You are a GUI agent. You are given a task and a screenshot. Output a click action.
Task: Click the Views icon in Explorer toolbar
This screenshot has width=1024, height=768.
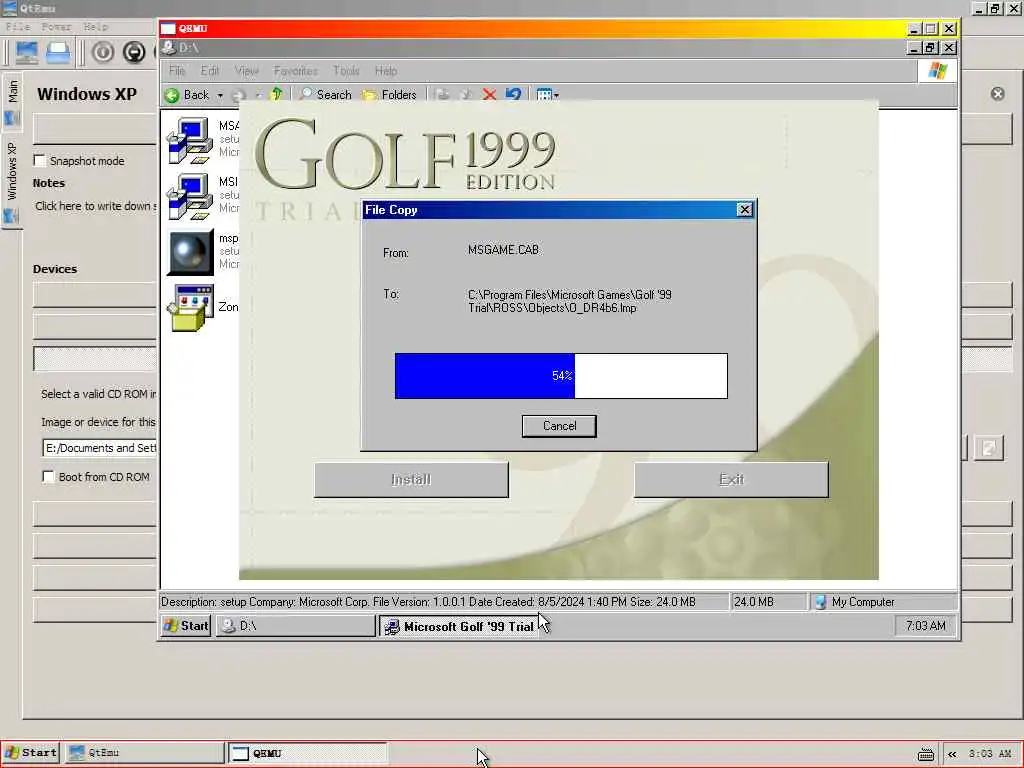point(544,95)
